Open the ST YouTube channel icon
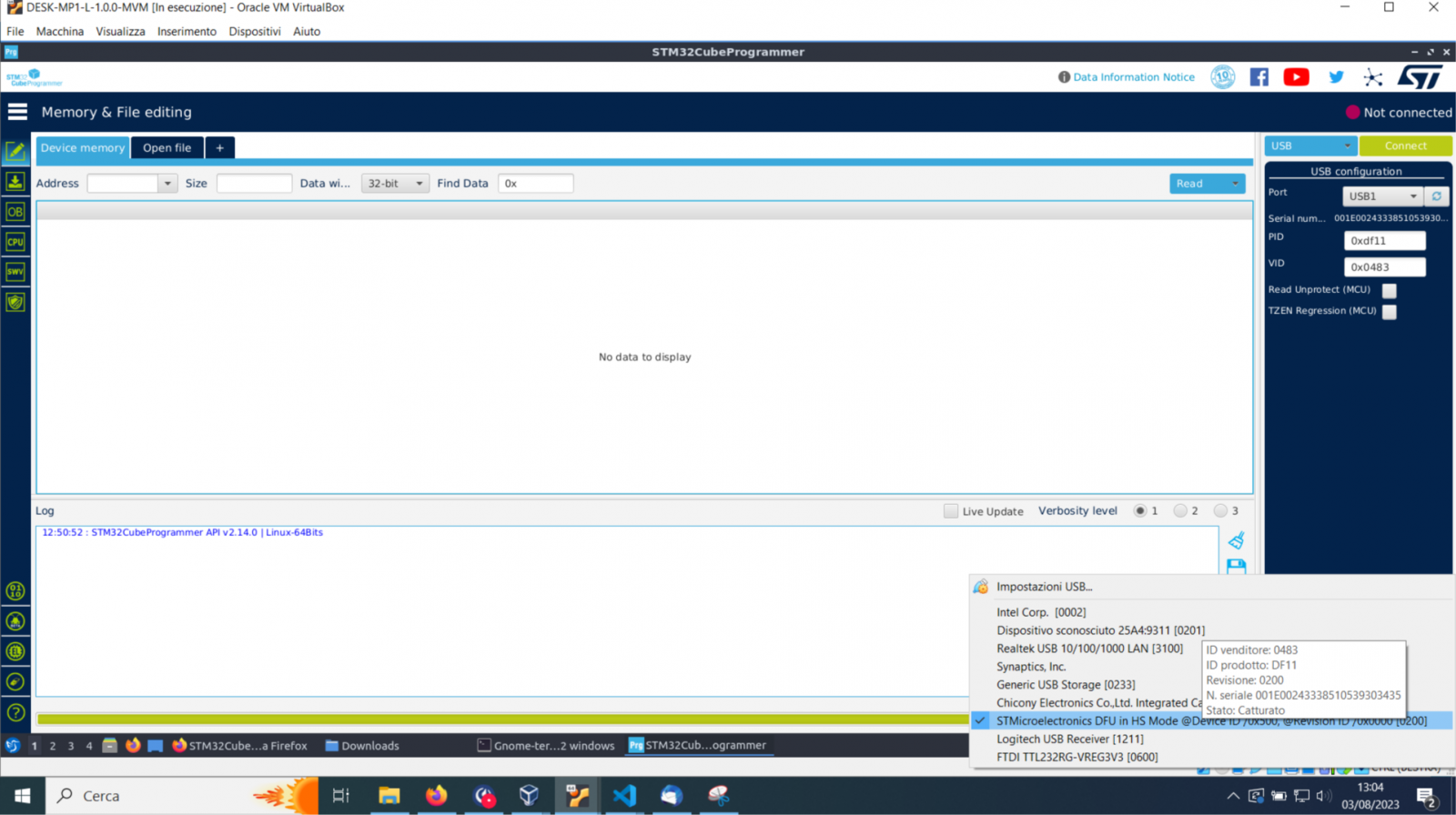 pyautogui.click(x=1296, y=77)
